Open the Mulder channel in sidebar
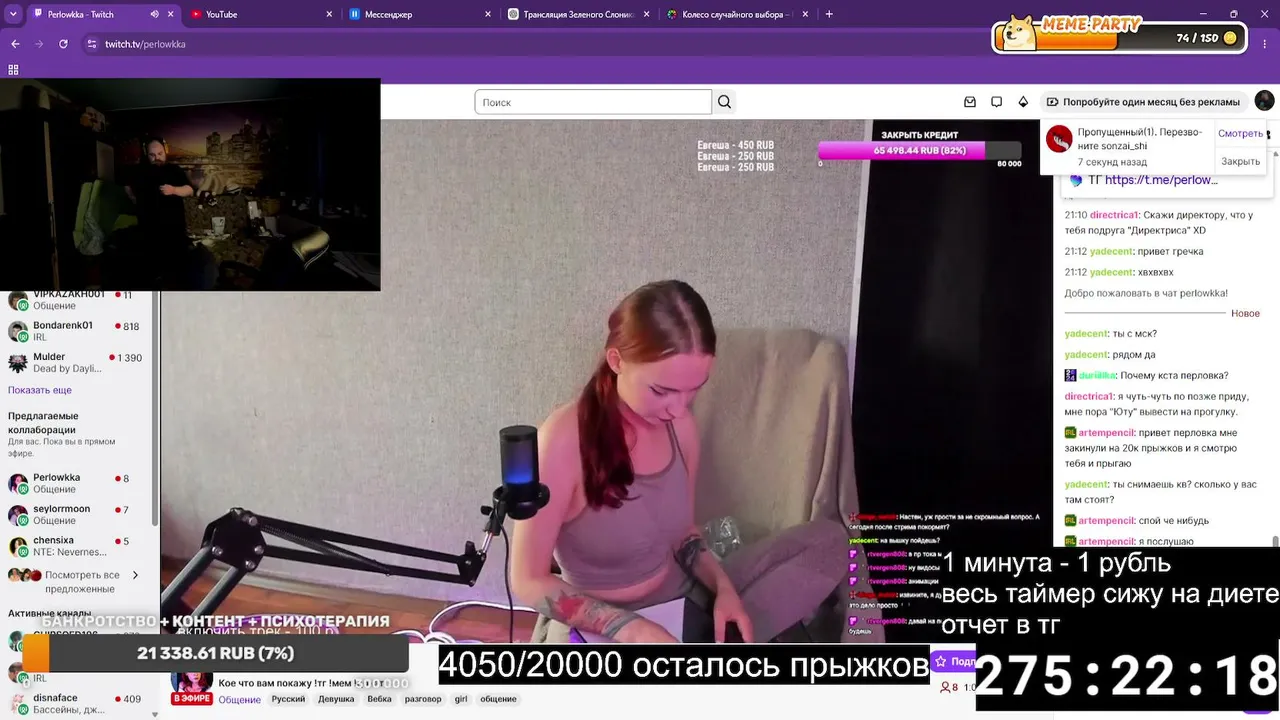The width and height of the screenshot is (1280, 720). click(75, 362)
